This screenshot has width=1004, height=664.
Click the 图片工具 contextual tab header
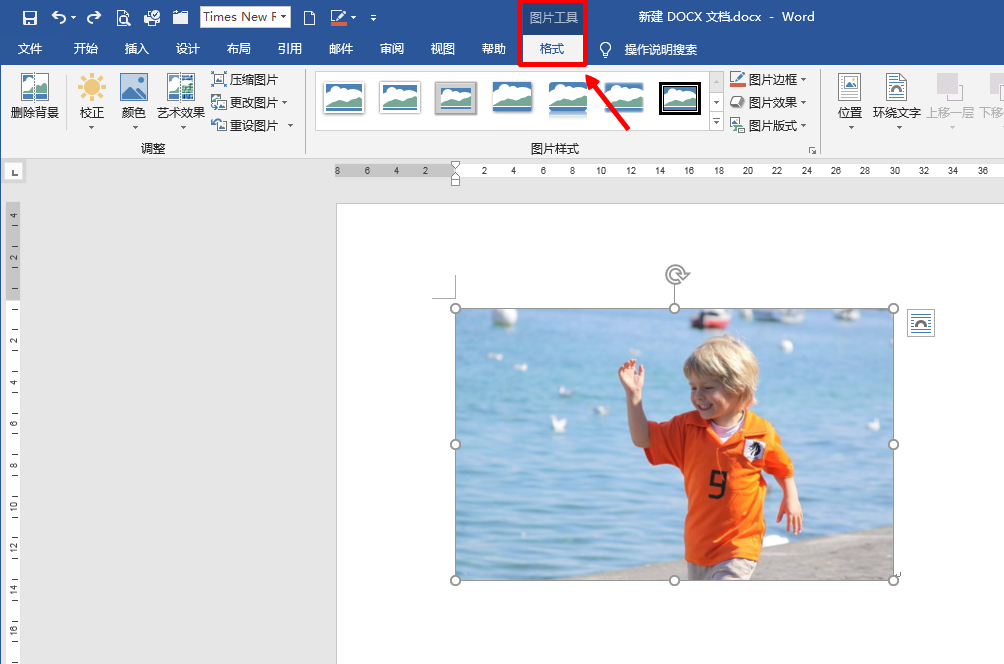[x=553, y=18]
